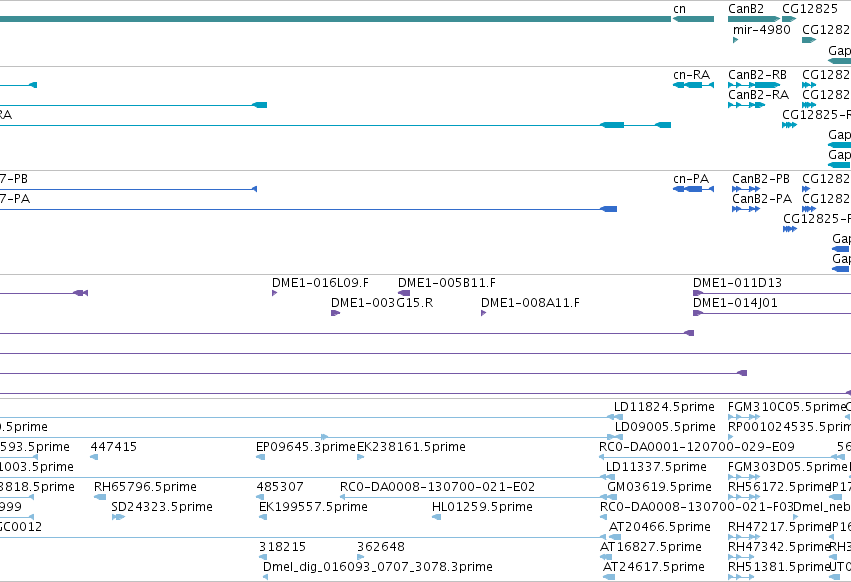Select the FGM310C05.5prime EST
851x582 pixels.
click(744, 417)
